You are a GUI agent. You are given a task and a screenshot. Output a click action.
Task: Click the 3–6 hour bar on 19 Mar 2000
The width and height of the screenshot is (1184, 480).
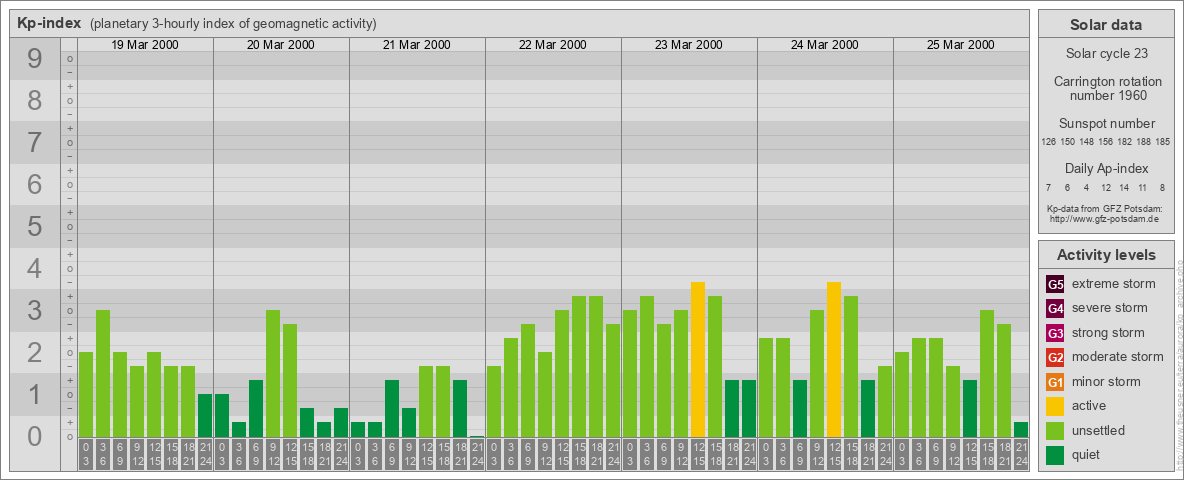click(103, 374)
